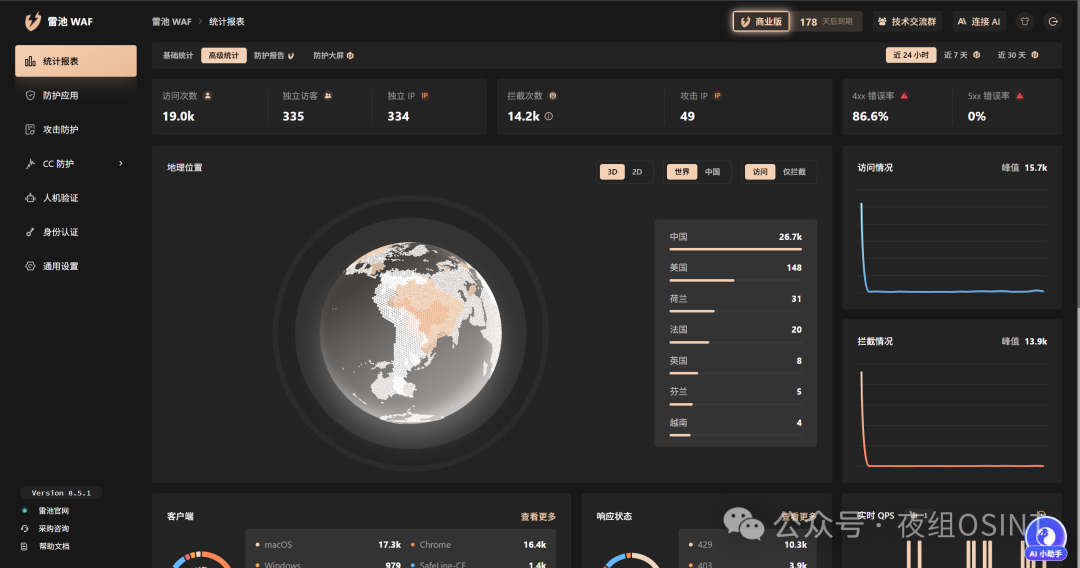Open 统计报表 in the sidebar
Image resolution: width=1080 pixels, height=568 pixels.
[x=76, y=61]
